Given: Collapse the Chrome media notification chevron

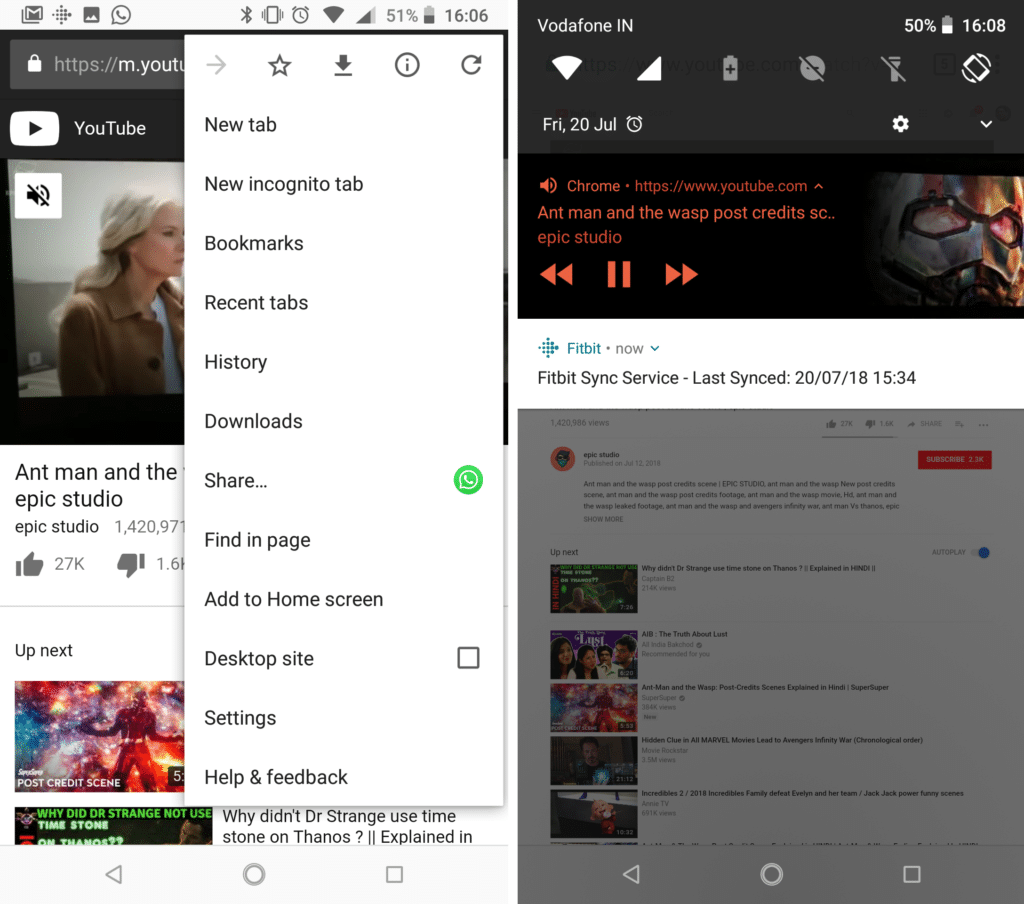Looking at the screenshot, I should [819, 186].
